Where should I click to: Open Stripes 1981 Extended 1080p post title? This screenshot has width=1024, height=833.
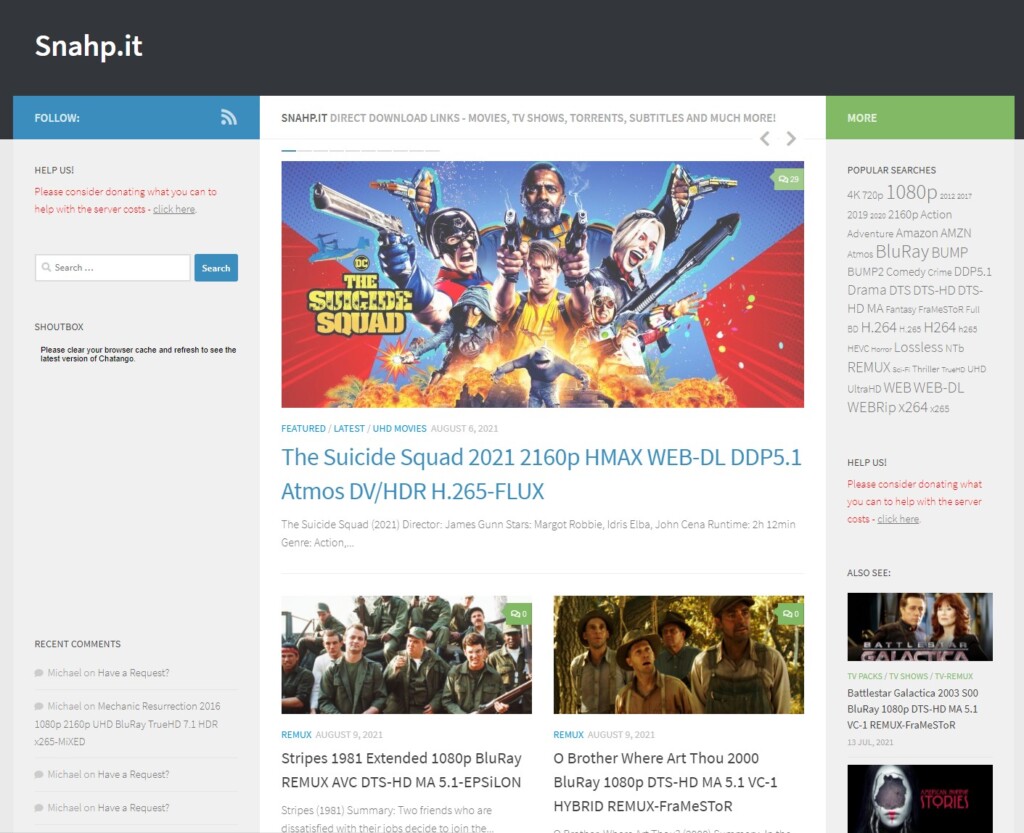pyautogui.click(x=402, y=770)
